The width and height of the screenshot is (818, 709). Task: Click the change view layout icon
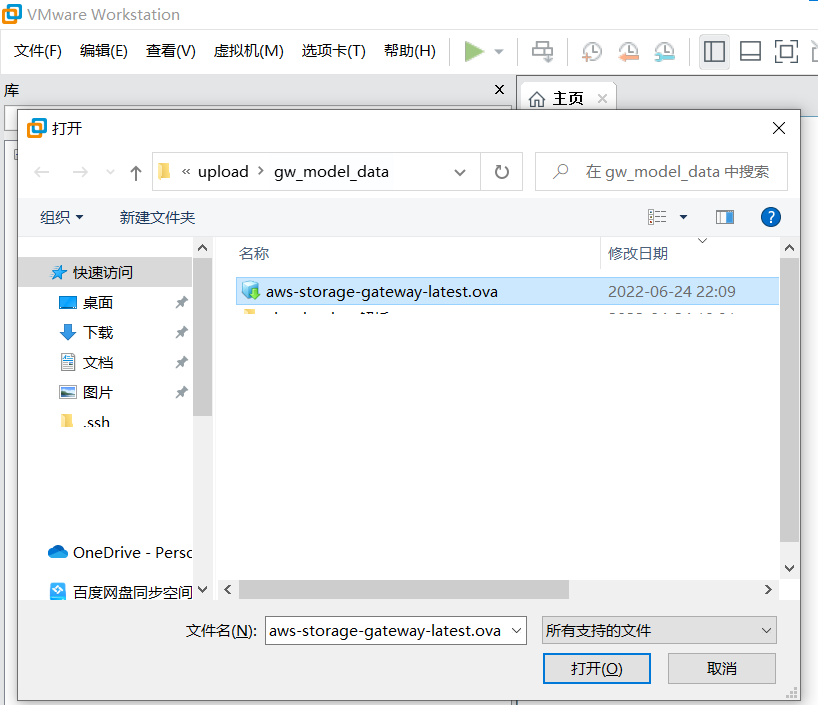pos(657,217)
